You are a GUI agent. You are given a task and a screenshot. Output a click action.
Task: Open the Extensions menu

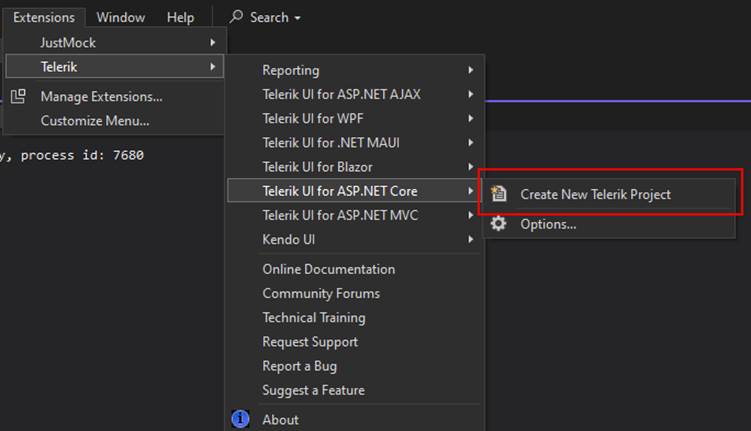tap(44, 17)
